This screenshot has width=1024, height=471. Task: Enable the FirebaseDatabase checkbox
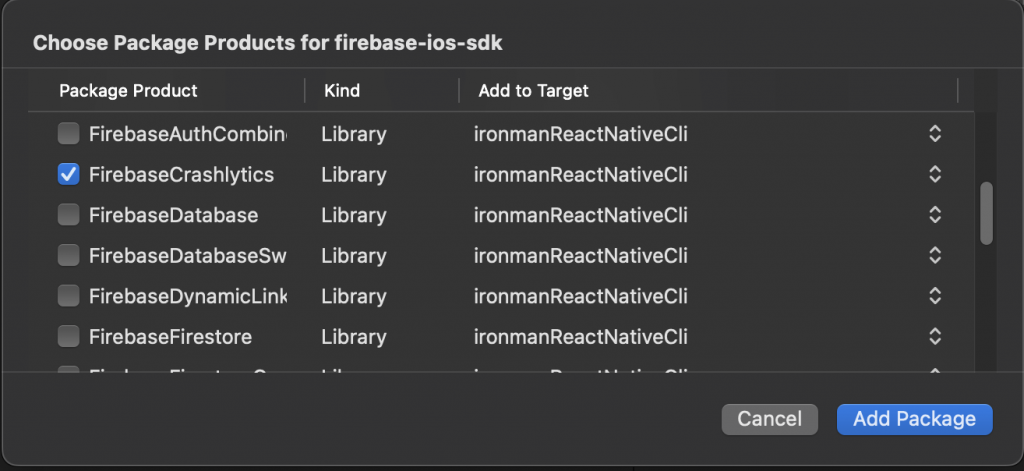pos(68,215)
